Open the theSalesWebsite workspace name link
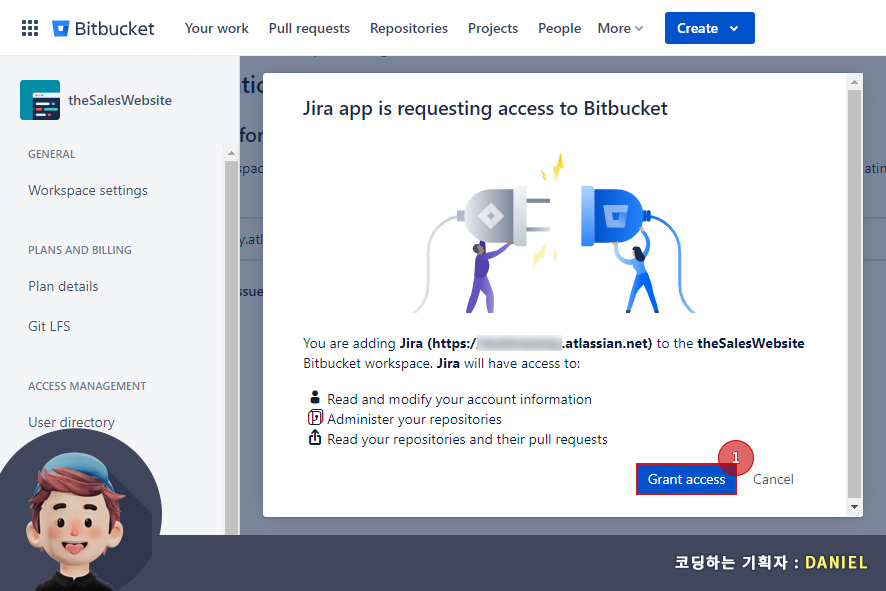The image size is (886, 591). pos(120,100)
